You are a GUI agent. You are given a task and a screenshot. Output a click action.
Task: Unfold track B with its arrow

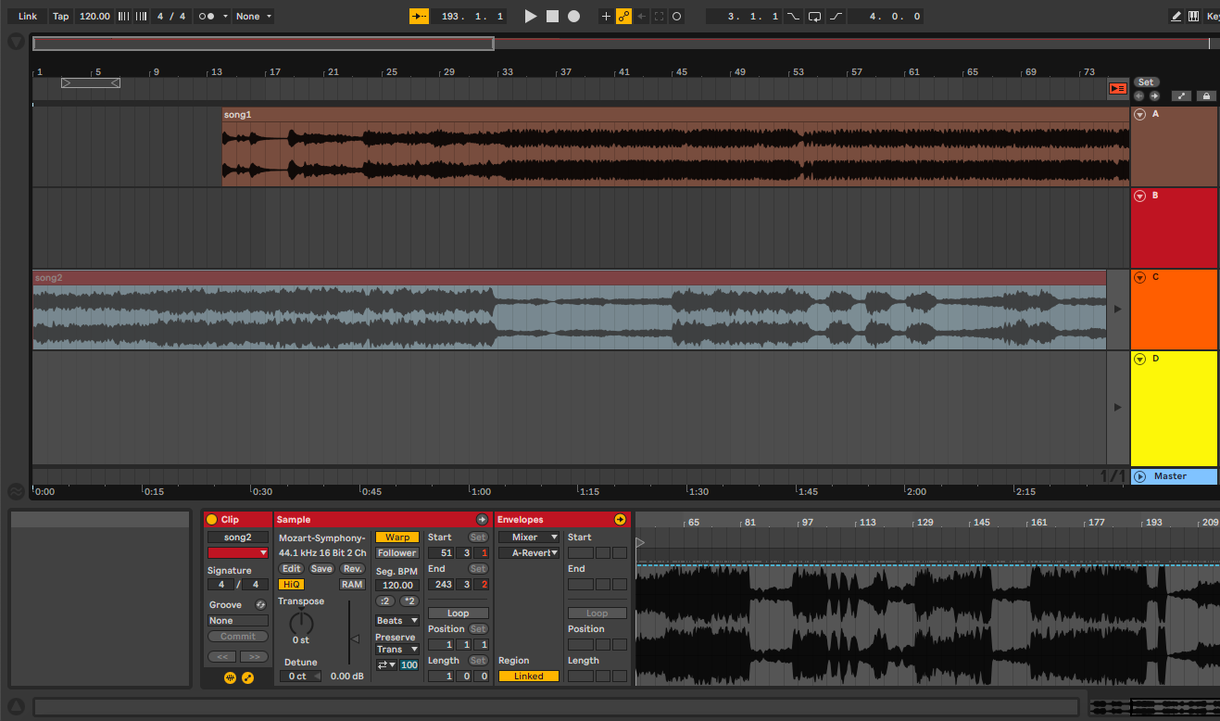(1140, 196)
